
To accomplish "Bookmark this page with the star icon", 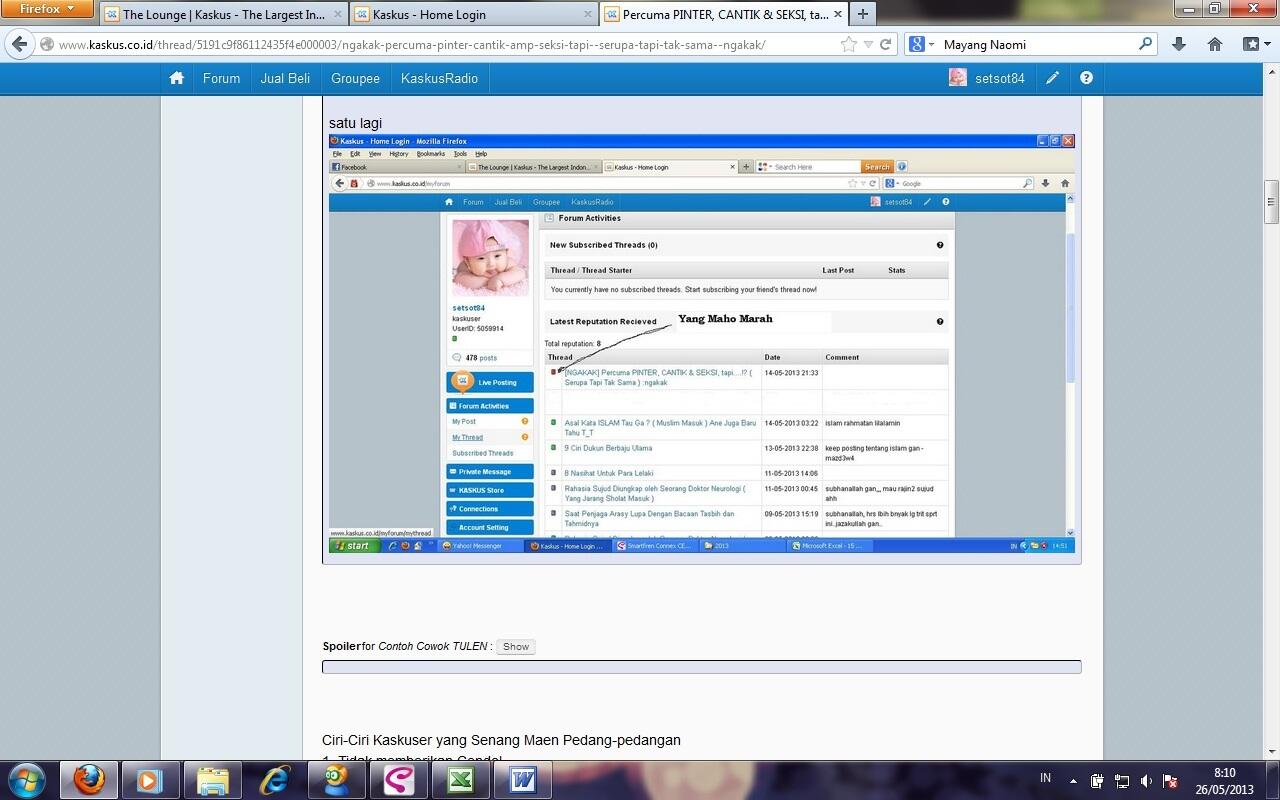I will point(849,44).
